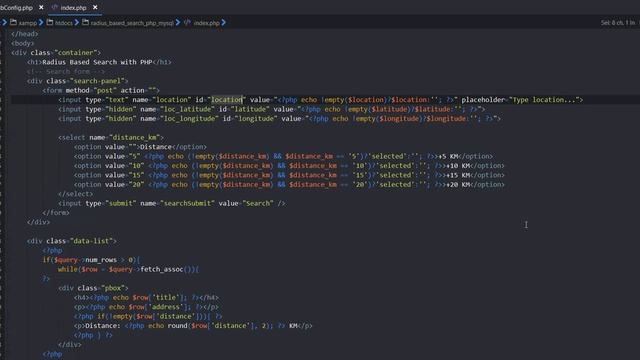Close the index.php tab
The height and width of the screenshot is (360, 640).
[95, 7]
